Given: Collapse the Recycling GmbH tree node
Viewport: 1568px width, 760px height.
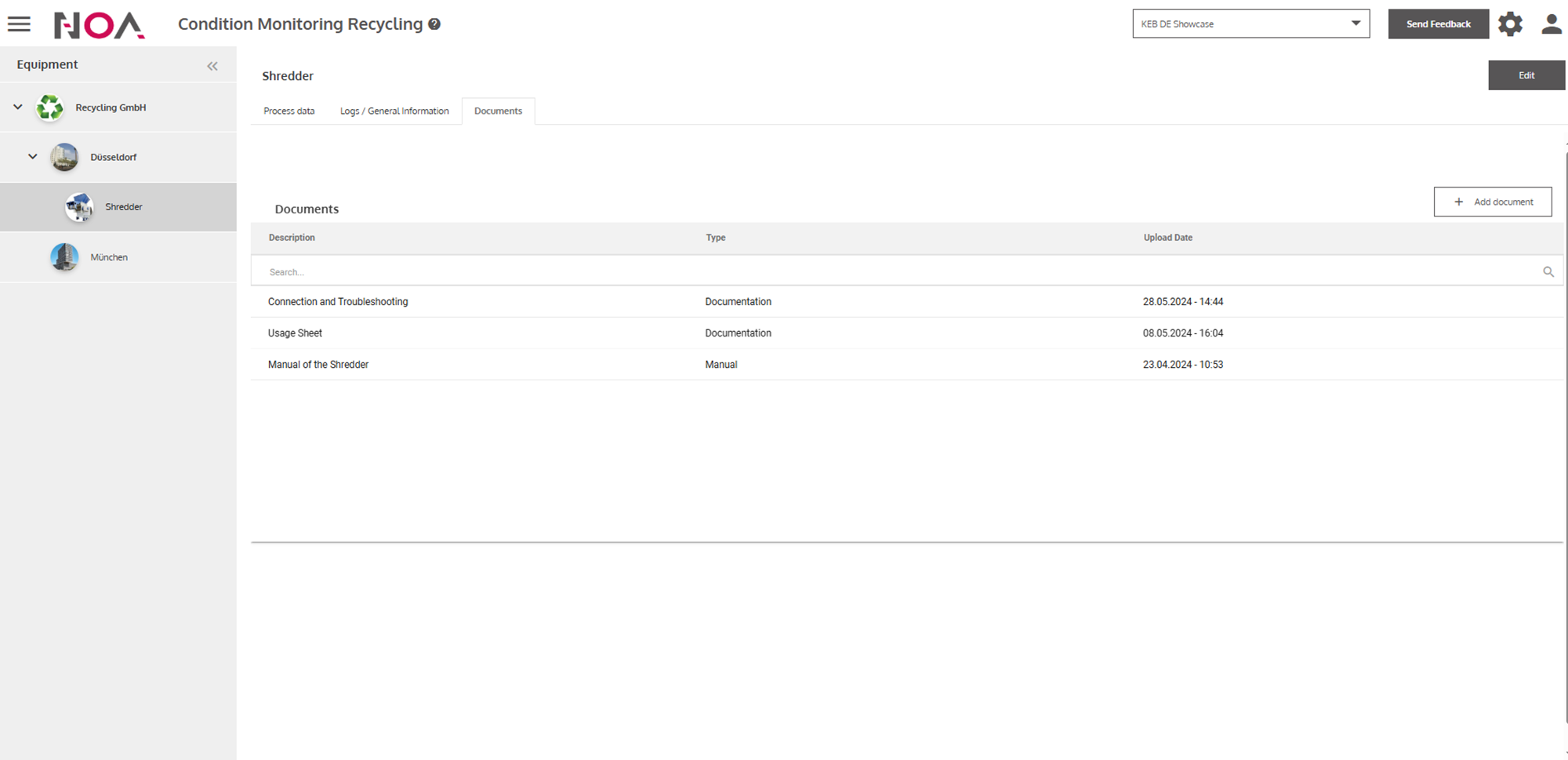Looking at the screenshot, I should (18, 107).
